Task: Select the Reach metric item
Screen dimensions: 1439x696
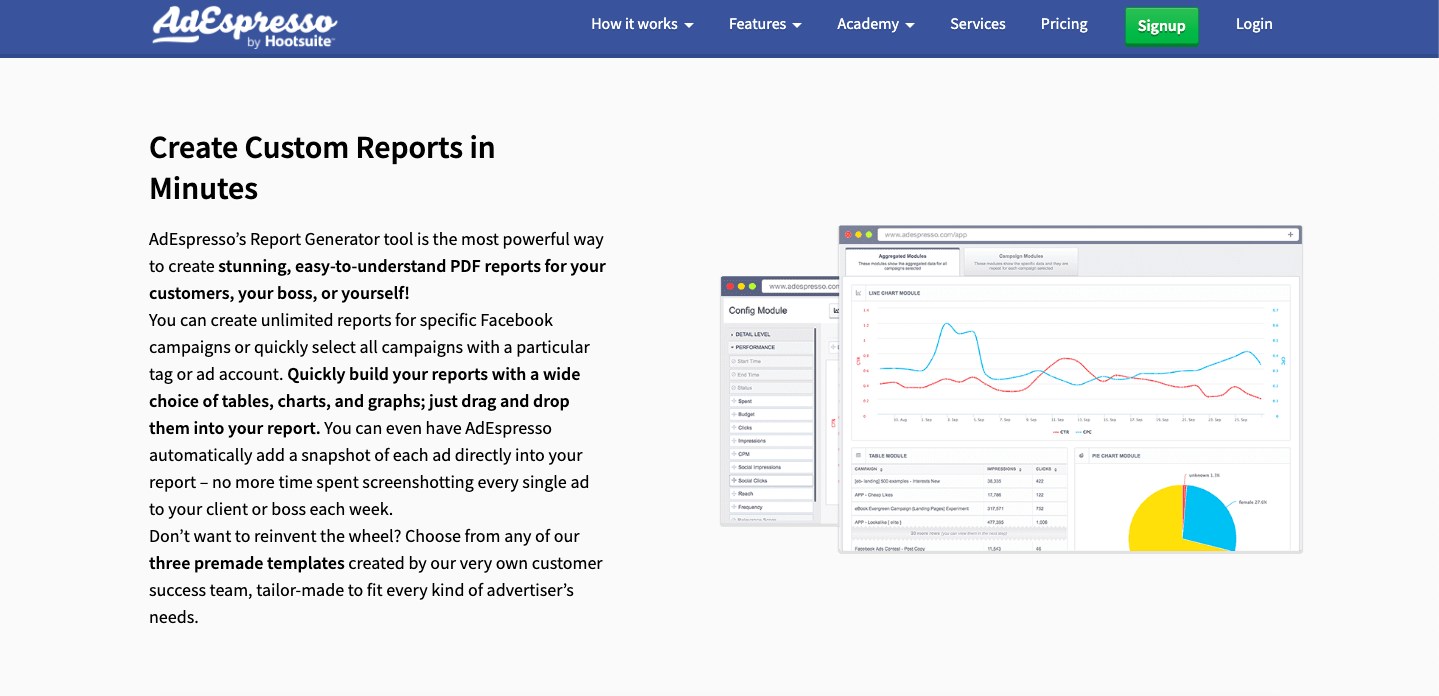Action: point(771,494)
